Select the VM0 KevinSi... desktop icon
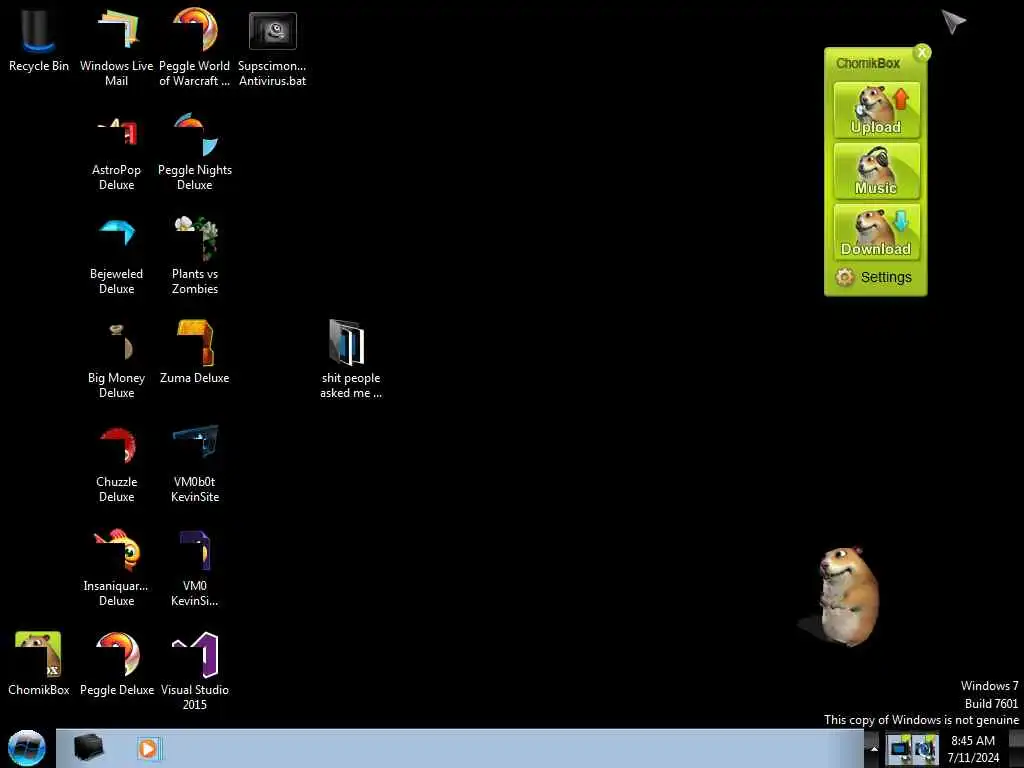 pos(195,567)
